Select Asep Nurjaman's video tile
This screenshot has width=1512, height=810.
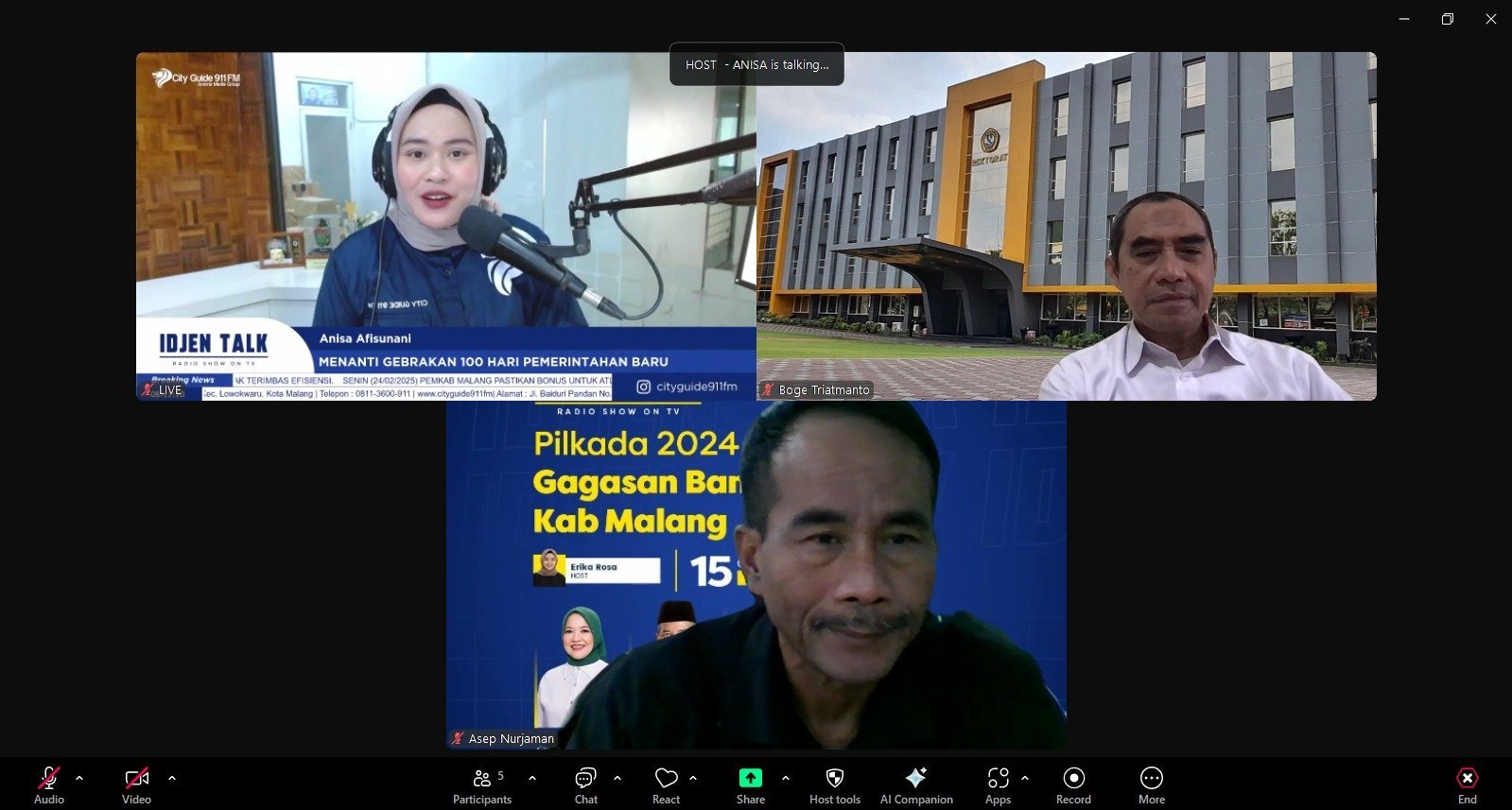756,575
